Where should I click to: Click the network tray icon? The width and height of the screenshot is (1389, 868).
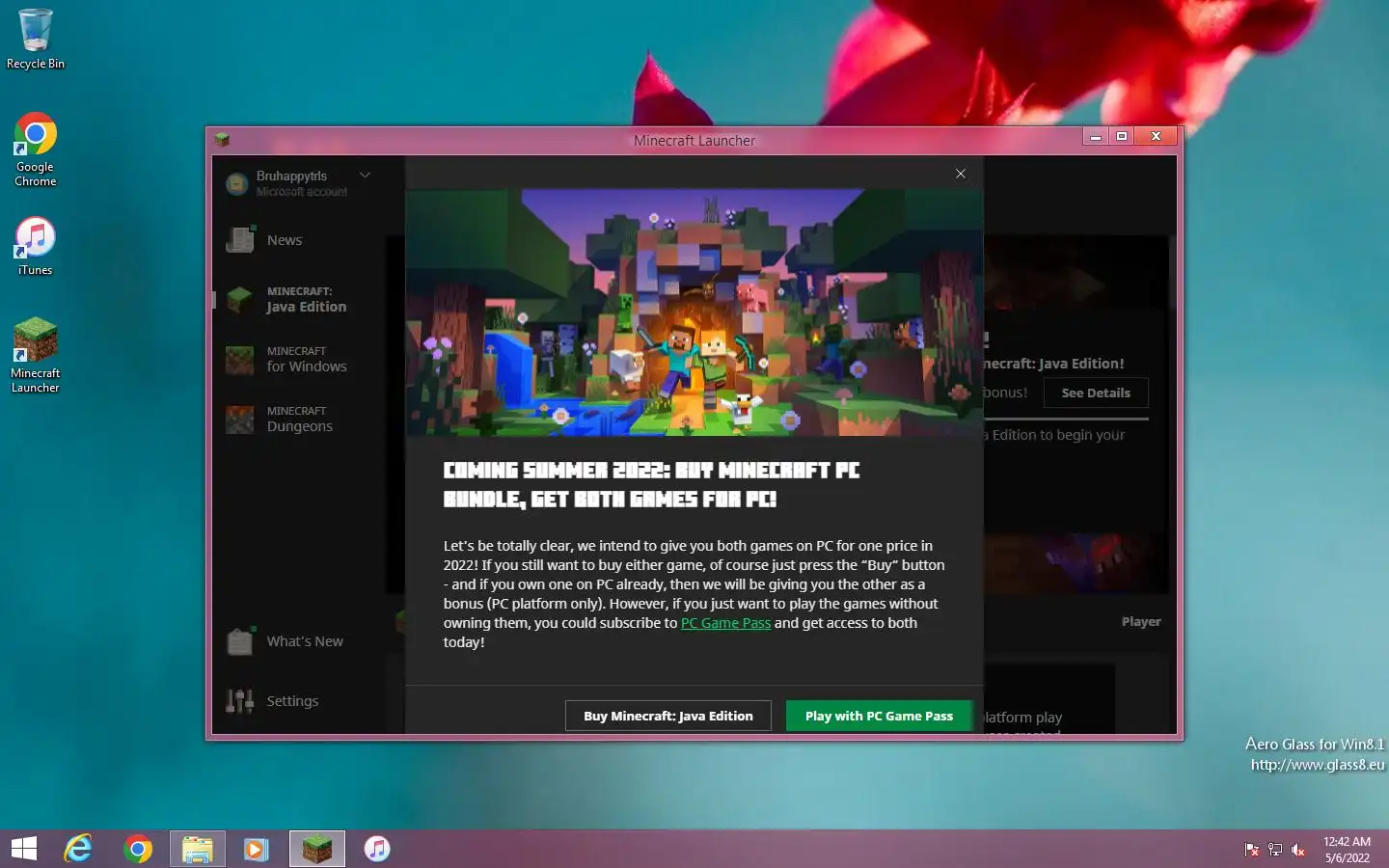click(x=1275, y=850)
